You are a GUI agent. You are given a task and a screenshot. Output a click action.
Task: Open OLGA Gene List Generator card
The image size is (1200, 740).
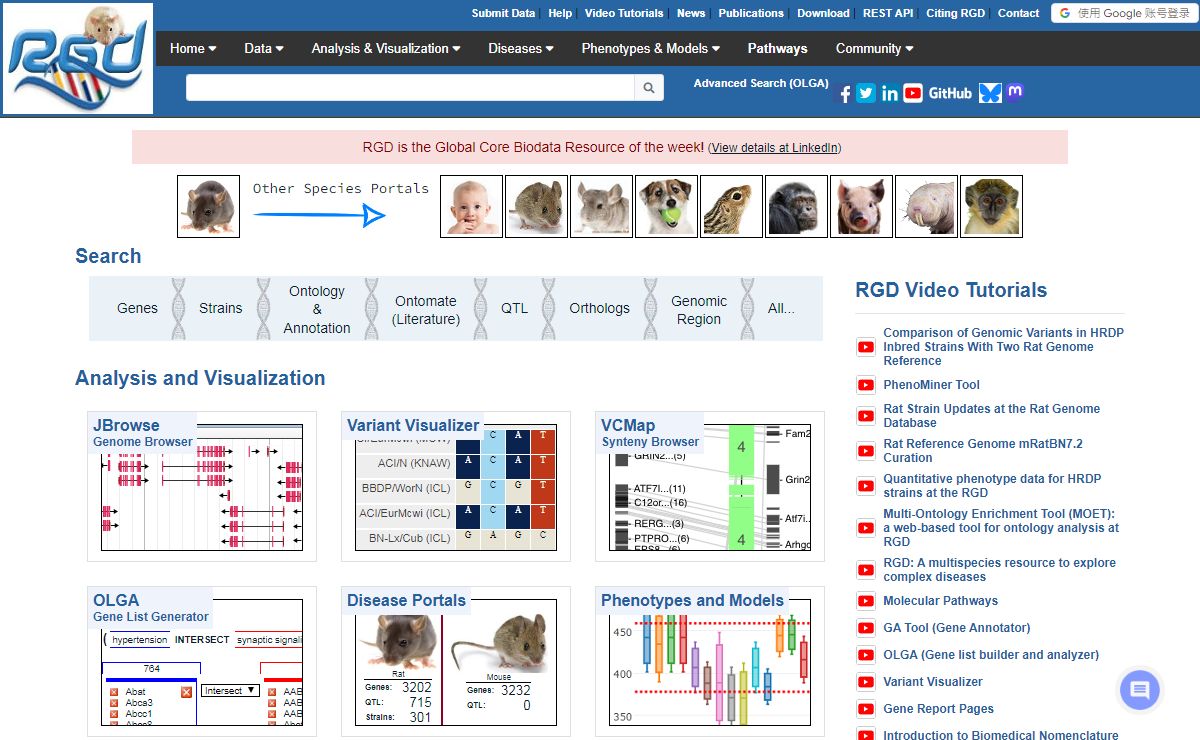202,661
